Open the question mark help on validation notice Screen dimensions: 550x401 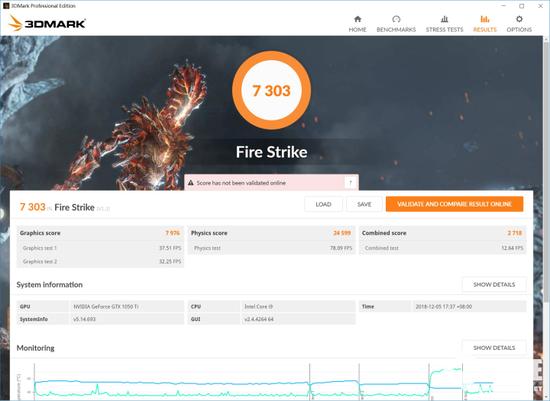[350, 183]
